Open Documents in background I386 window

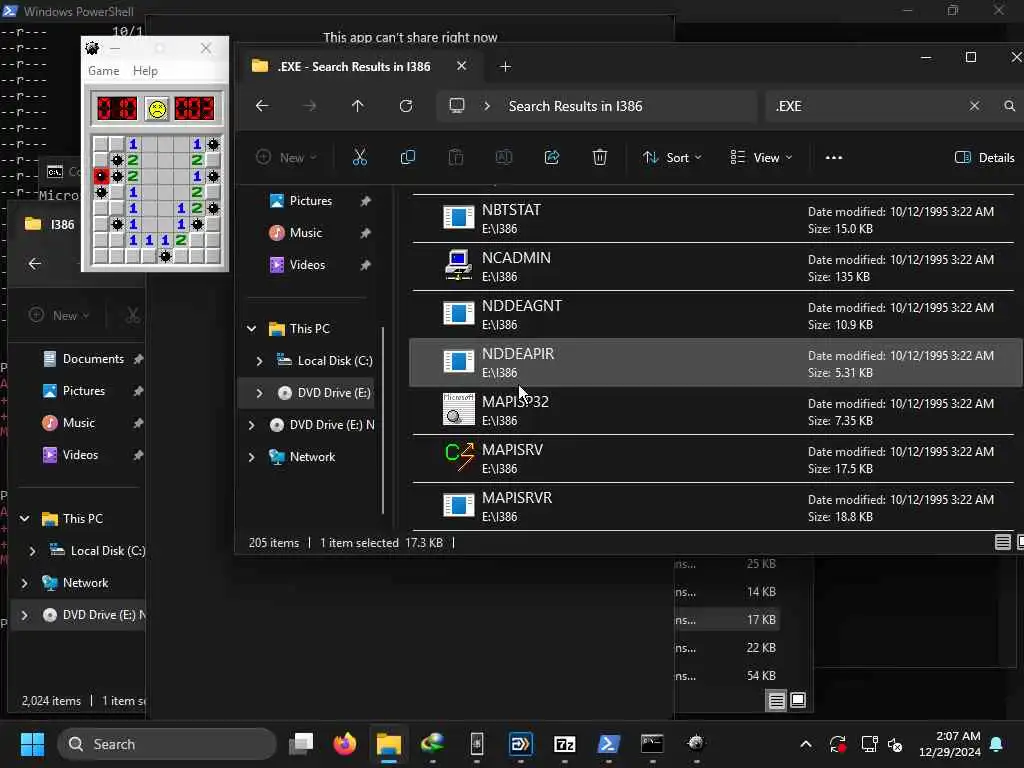tap(93, 359)
